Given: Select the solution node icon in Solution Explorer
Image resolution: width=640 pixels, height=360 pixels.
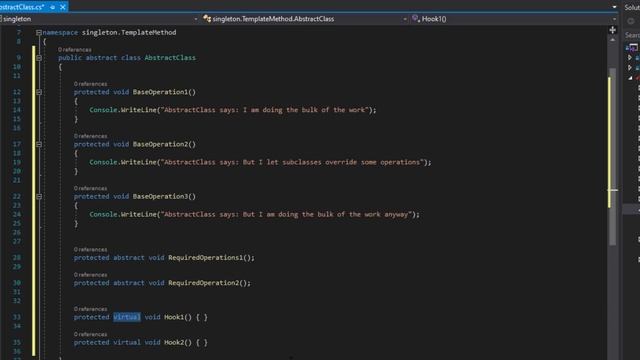Looking at the screenshot, I should [632, 48].
